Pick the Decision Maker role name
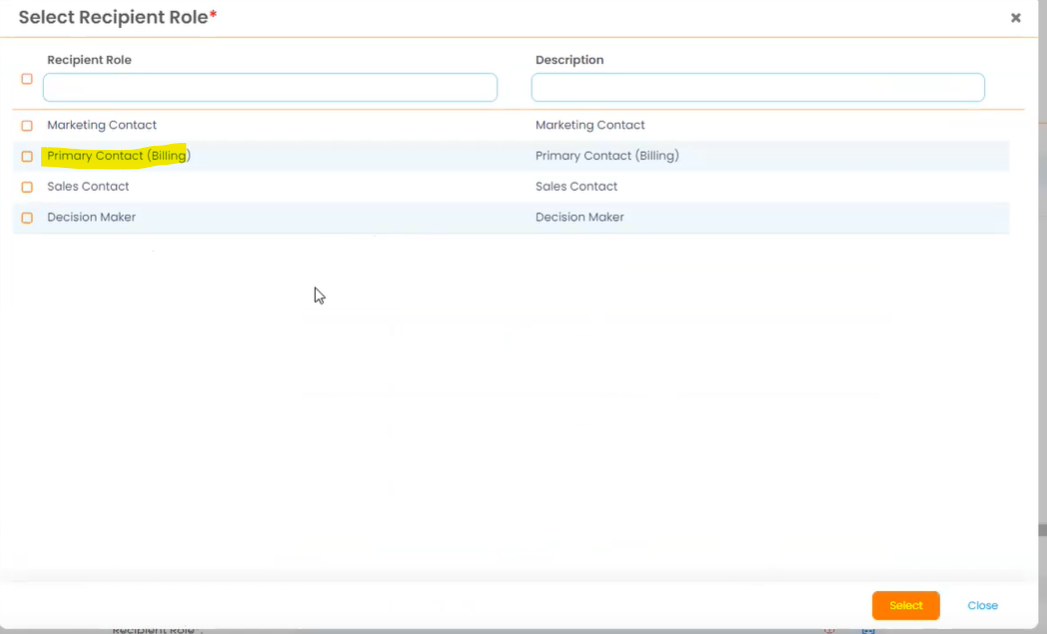This screenshot has height=634, width=1047. click(x=91, y=217)
